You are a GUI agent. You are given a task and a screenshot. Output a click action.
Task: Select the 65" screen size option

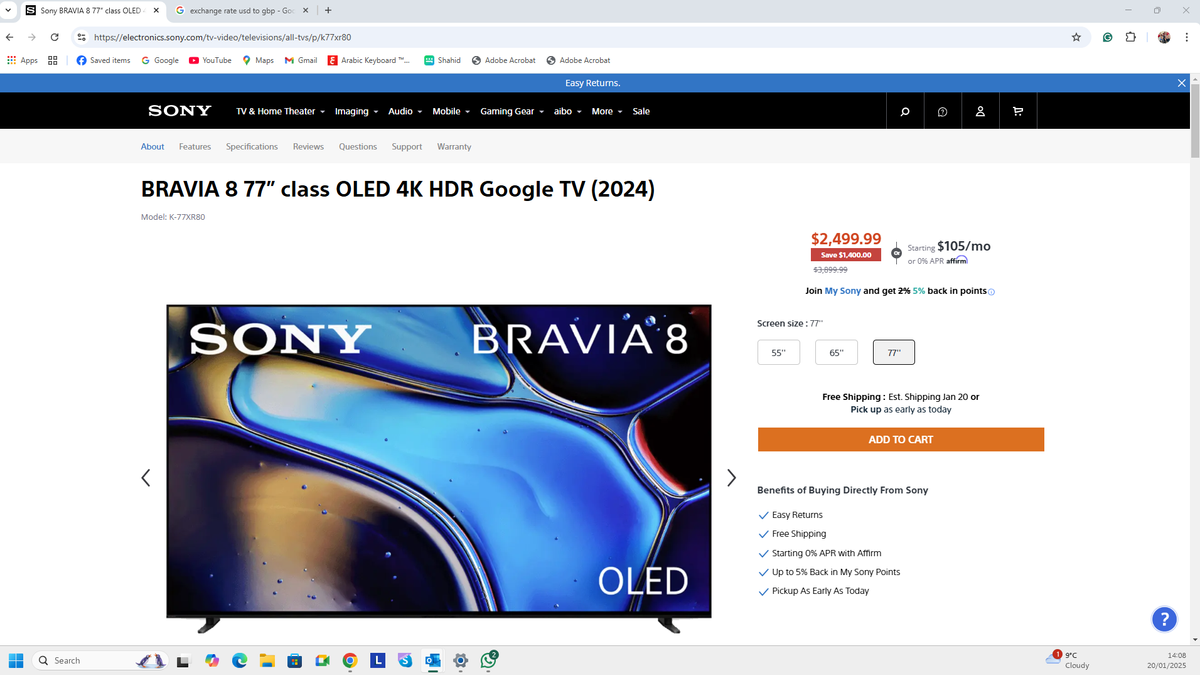[836, 352]
